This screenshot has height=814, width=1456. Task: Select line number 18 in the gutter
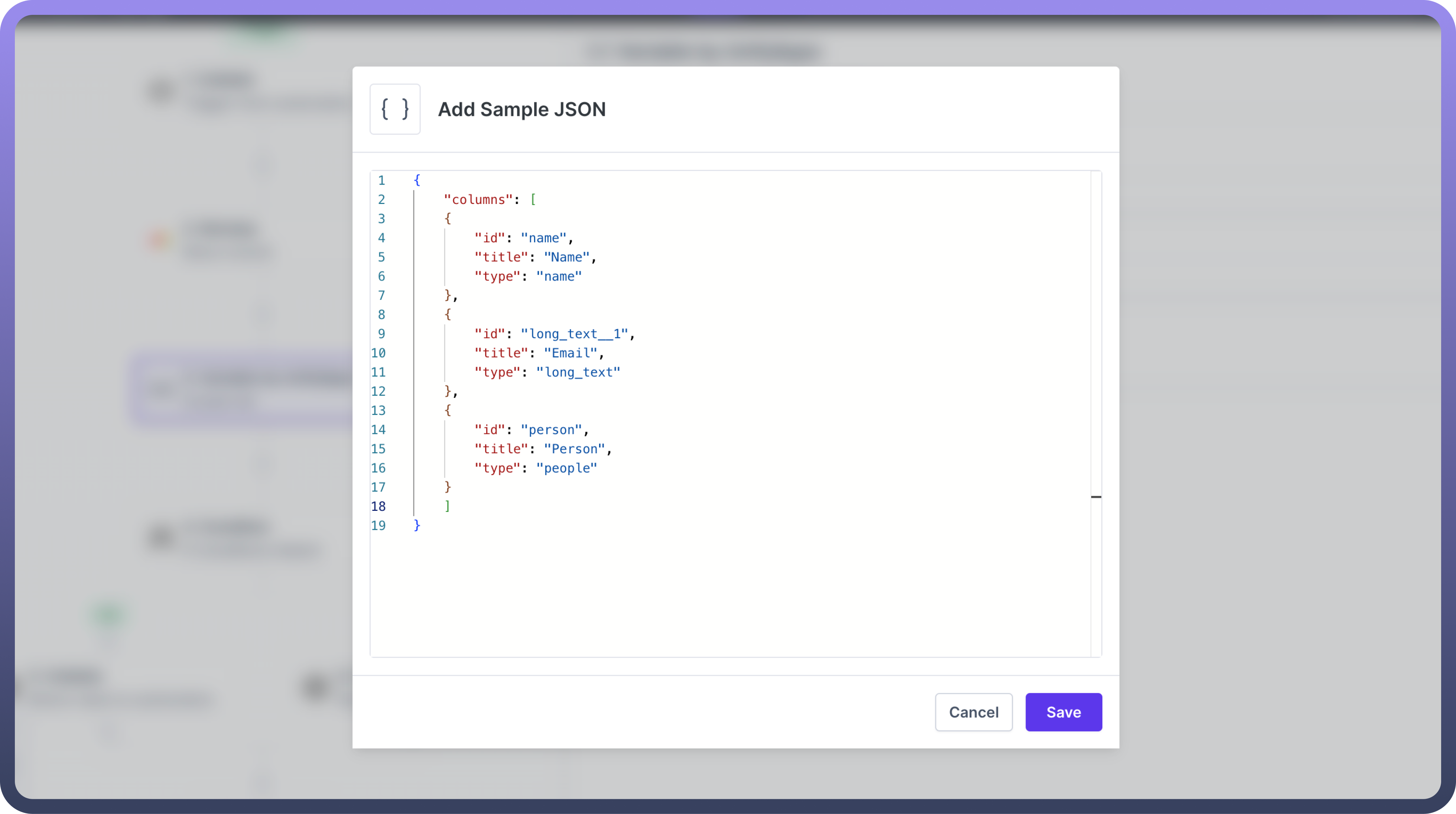click(378, 506)
